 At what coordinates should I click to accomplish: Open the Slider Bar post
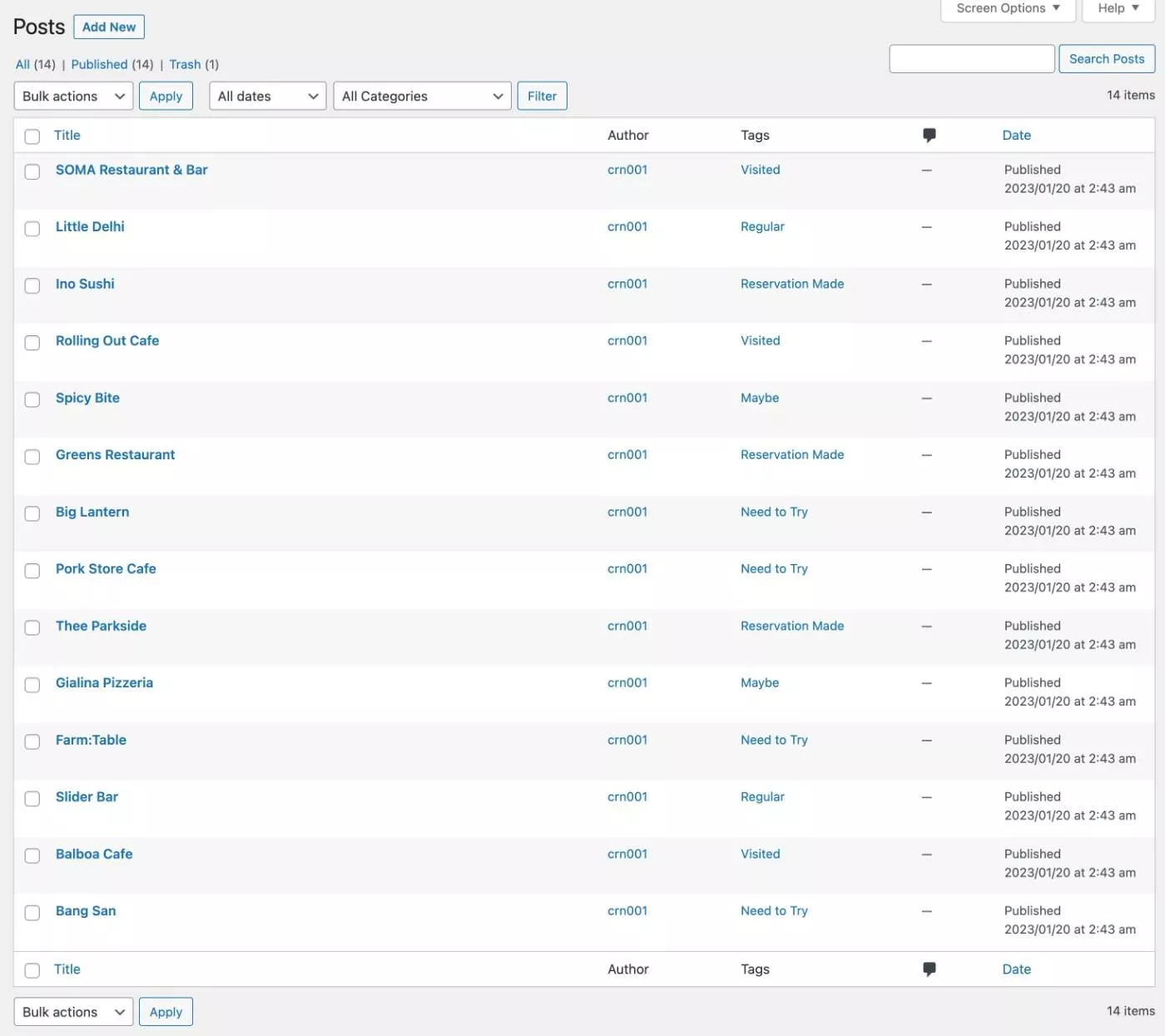87,797
